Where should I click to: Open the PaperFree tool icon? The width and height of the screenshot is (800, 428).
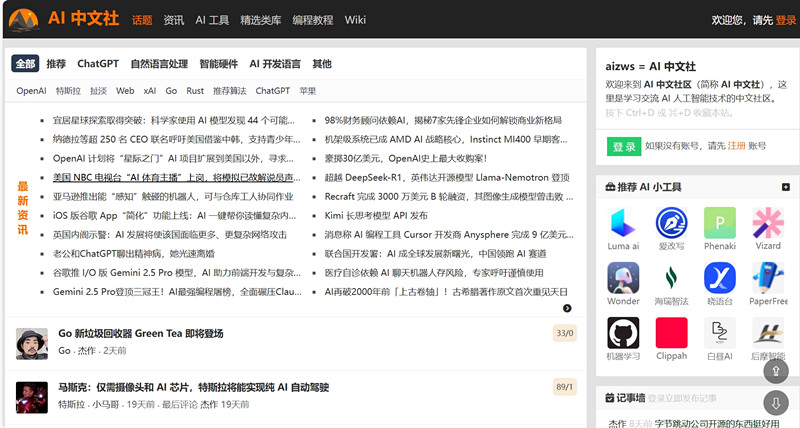click(768, 278)
